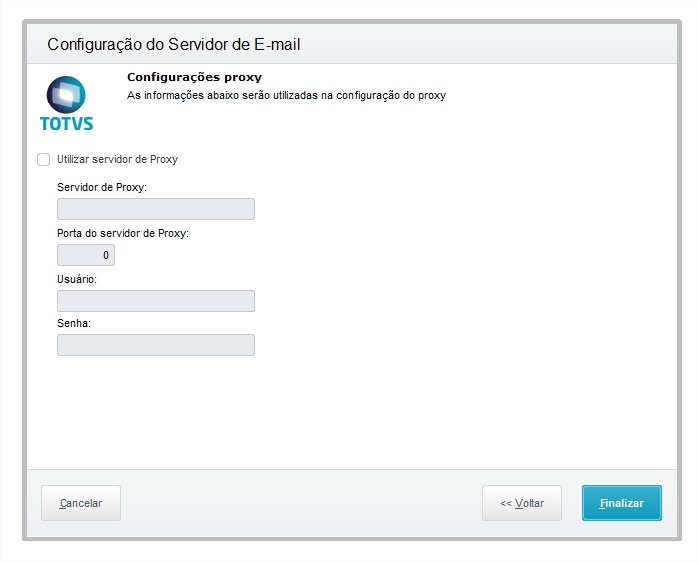Go back with the << Voltar button

point(521,503)
